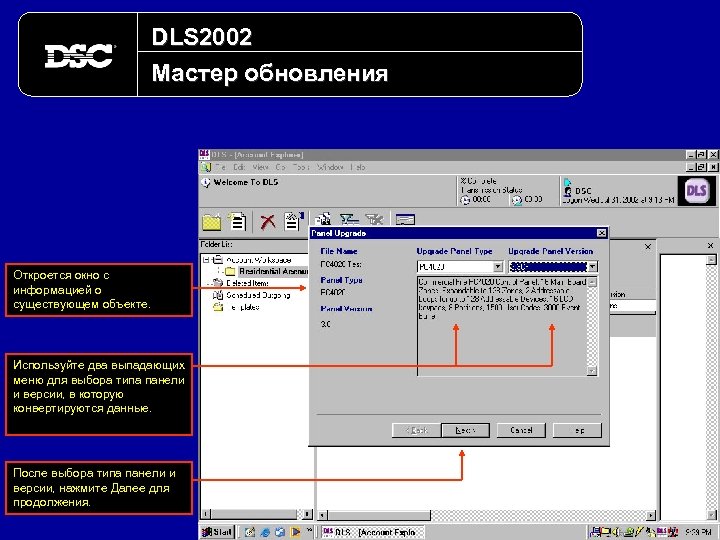Expand the quick launch overflow chevron

click(309, 530)
